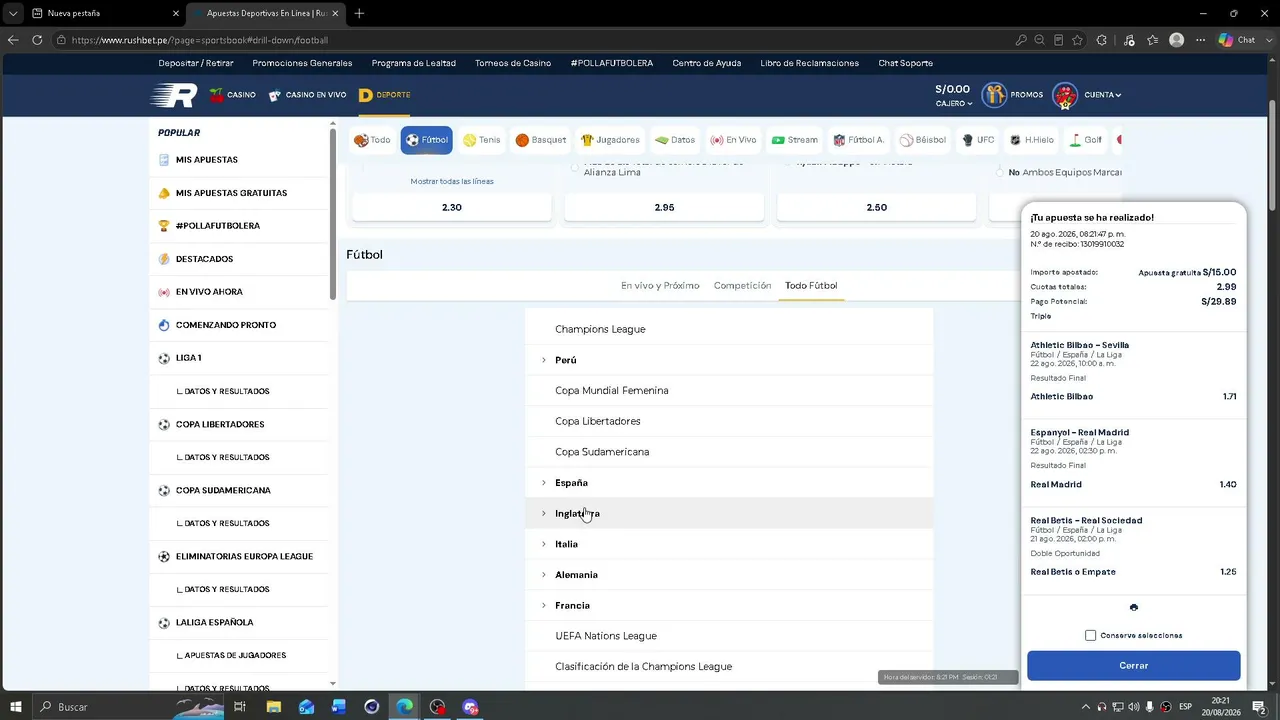
Task: Open the Cajero balance dropdown
Action: 954,104
